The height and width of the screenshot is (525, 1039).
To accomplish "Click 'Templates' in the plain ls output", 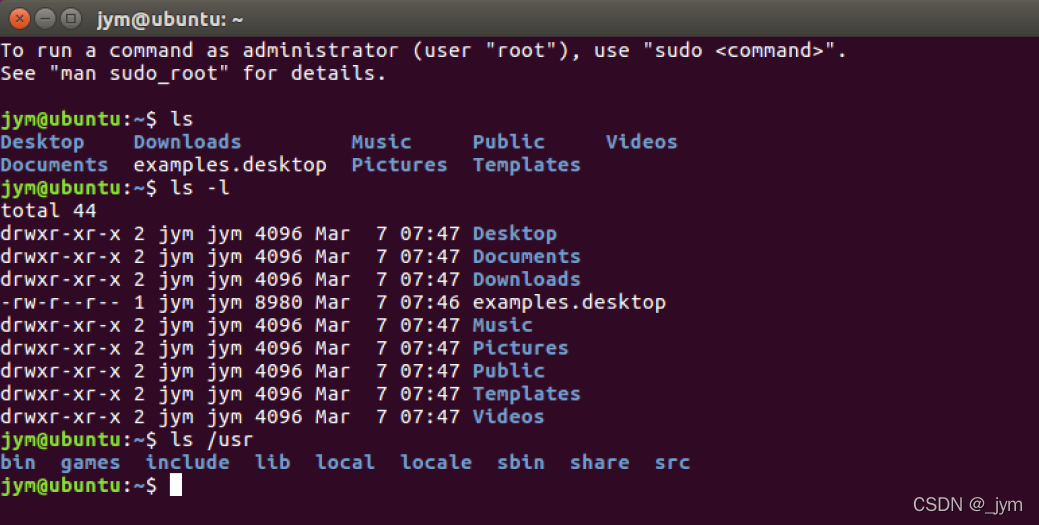I will 527,166.
